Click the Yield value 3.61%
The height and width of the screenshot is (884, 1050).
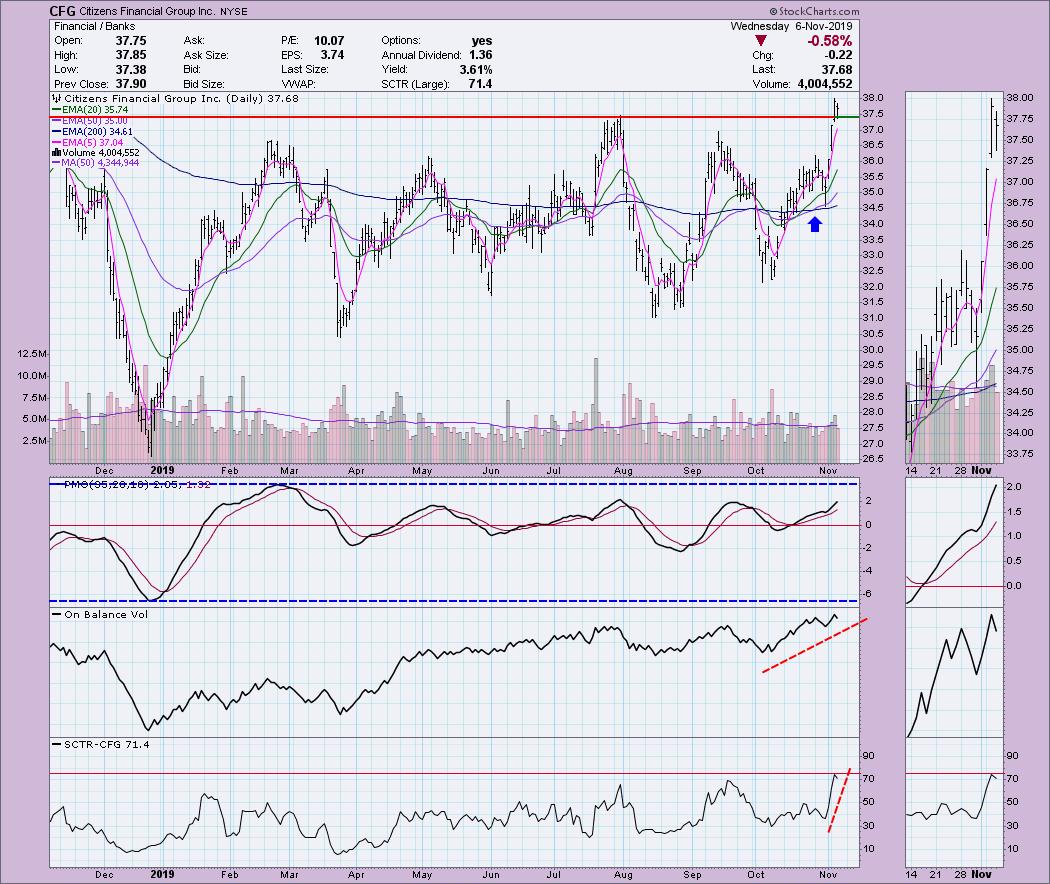pyautogui.click(x=475, y=70)
